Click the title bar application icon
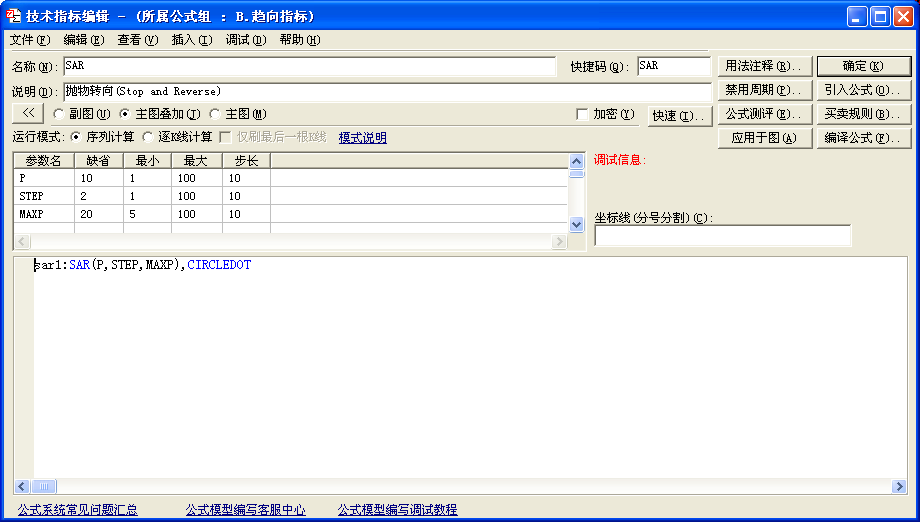Screen dimensions: 920x522 pyautogui.click(x=13, y=16)
